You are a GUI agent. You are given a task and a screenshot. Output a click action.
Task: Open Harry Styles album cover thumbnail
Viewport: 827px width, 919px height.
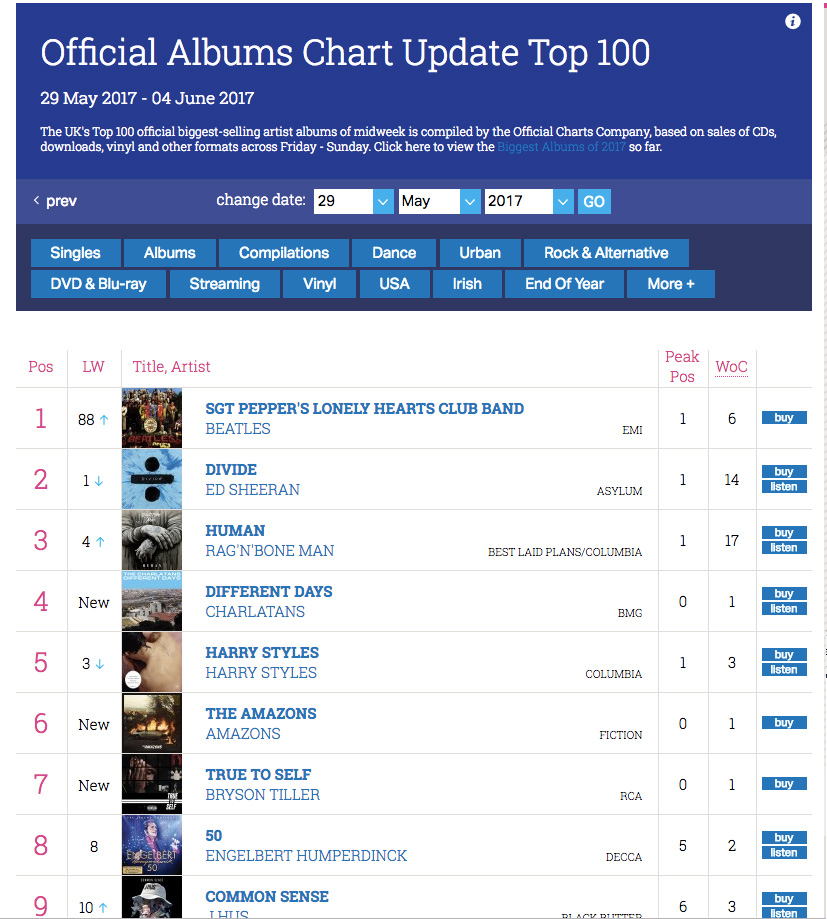tap(152, 662)
